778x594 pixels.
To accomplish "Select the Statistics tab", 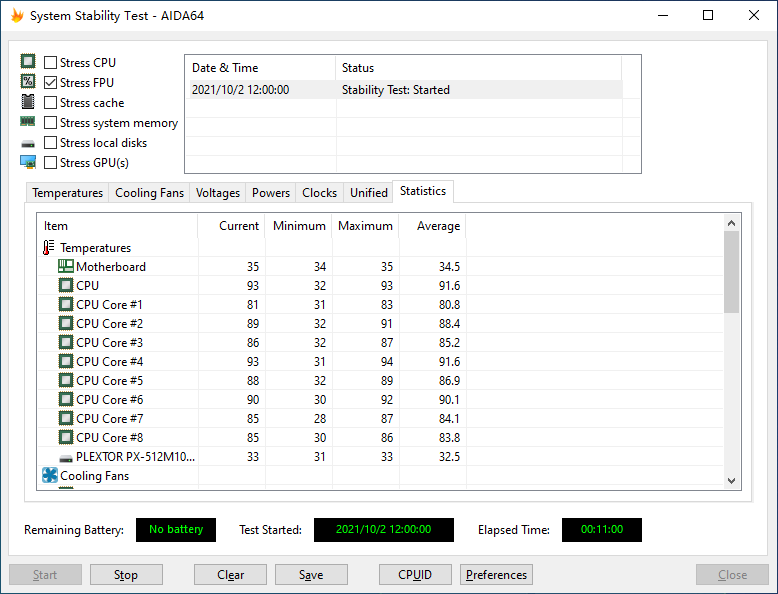I will [423, 191].
